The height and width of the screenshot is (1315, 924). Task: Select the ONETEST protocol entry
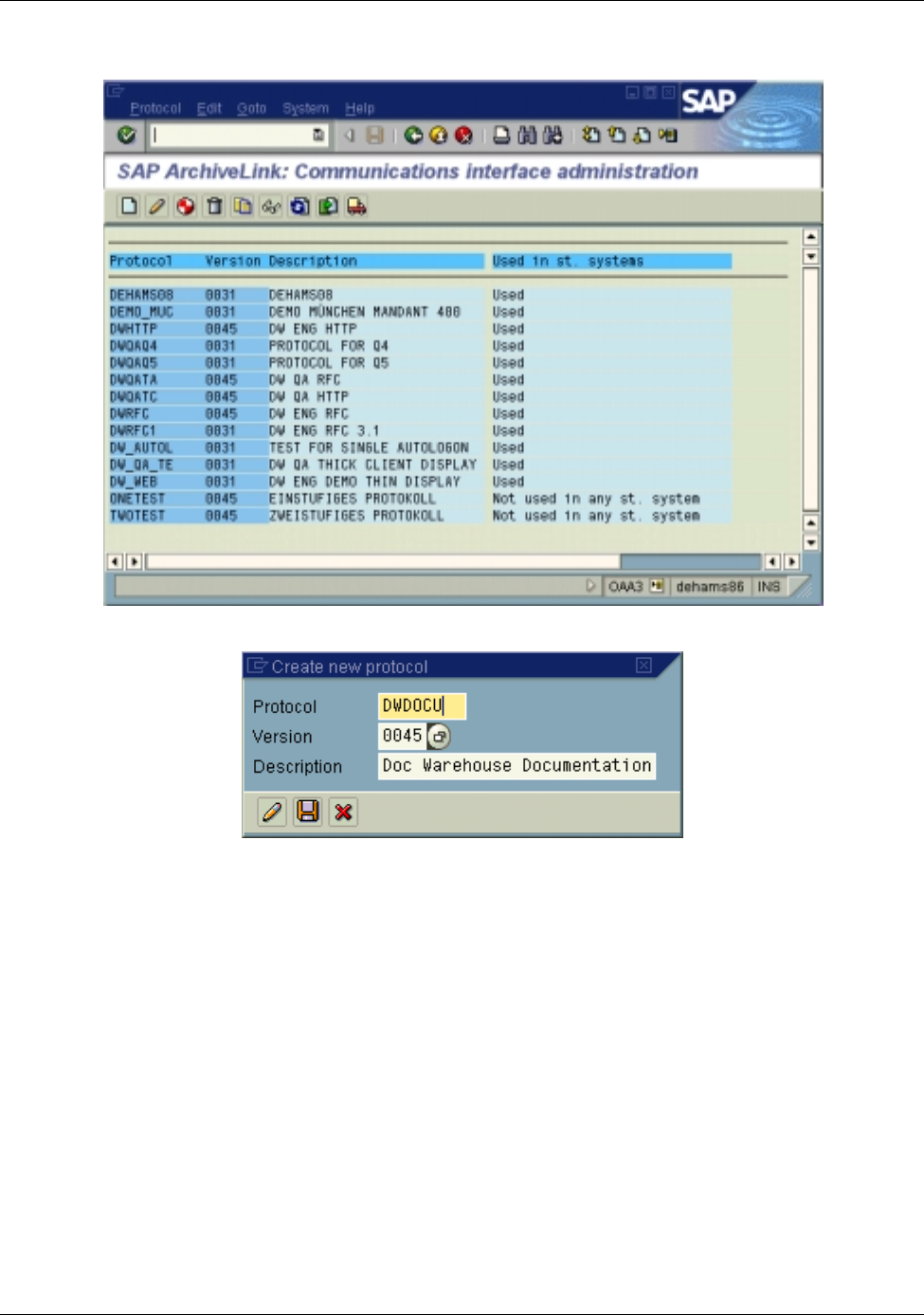(137, 499)
